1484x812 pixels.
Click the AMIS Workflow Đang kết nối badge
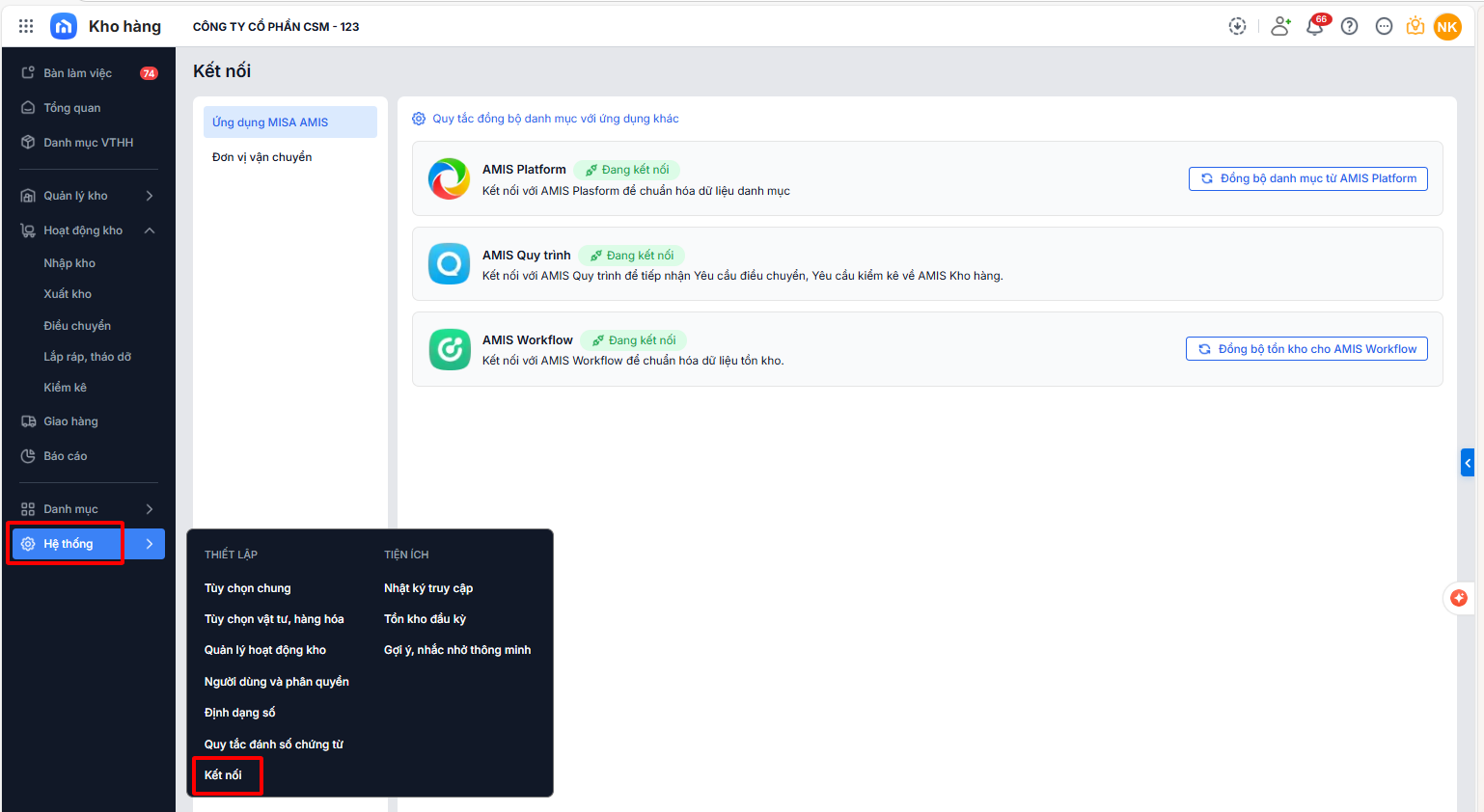tap(634, 340)
